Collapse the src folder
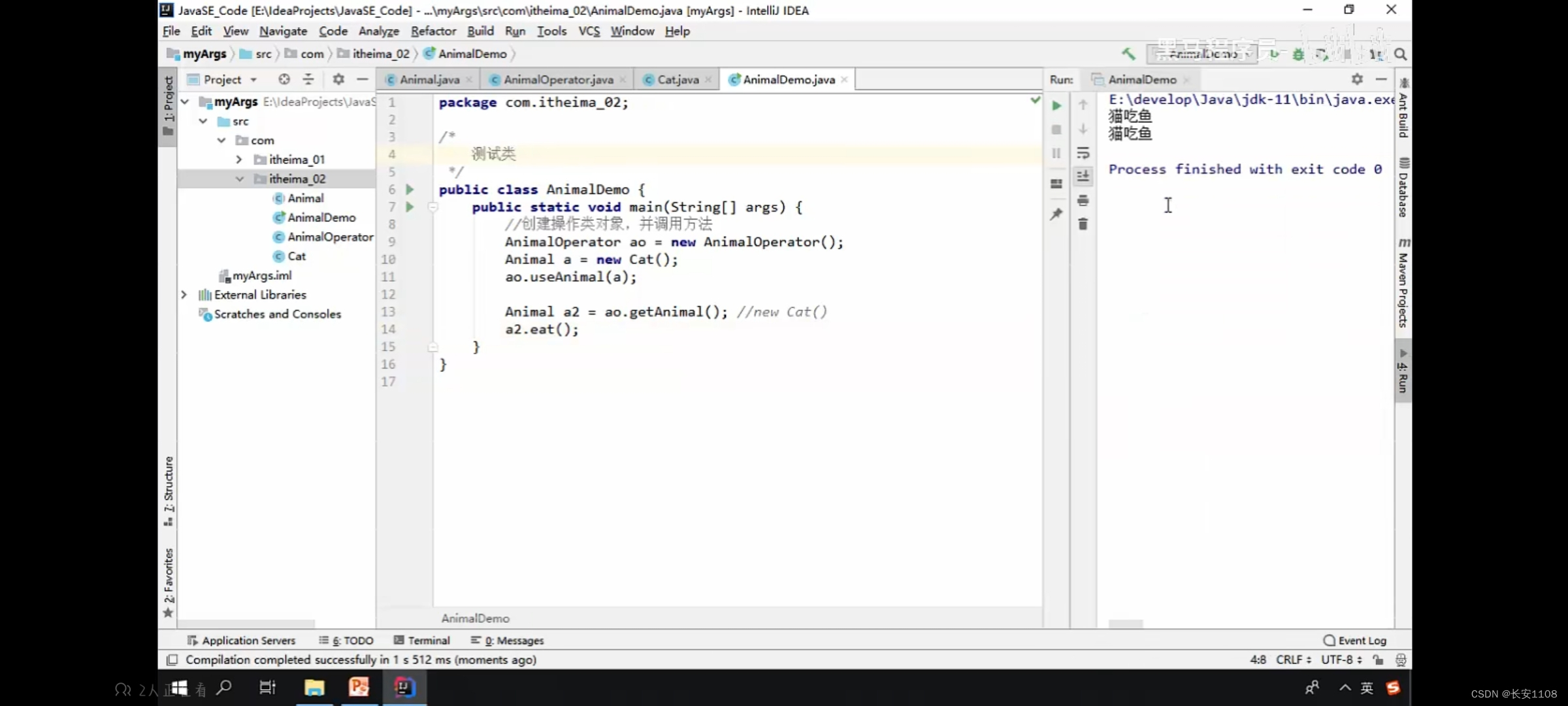Image resolution: width=1568 pixels, height=706 pixels. point(203,122)
